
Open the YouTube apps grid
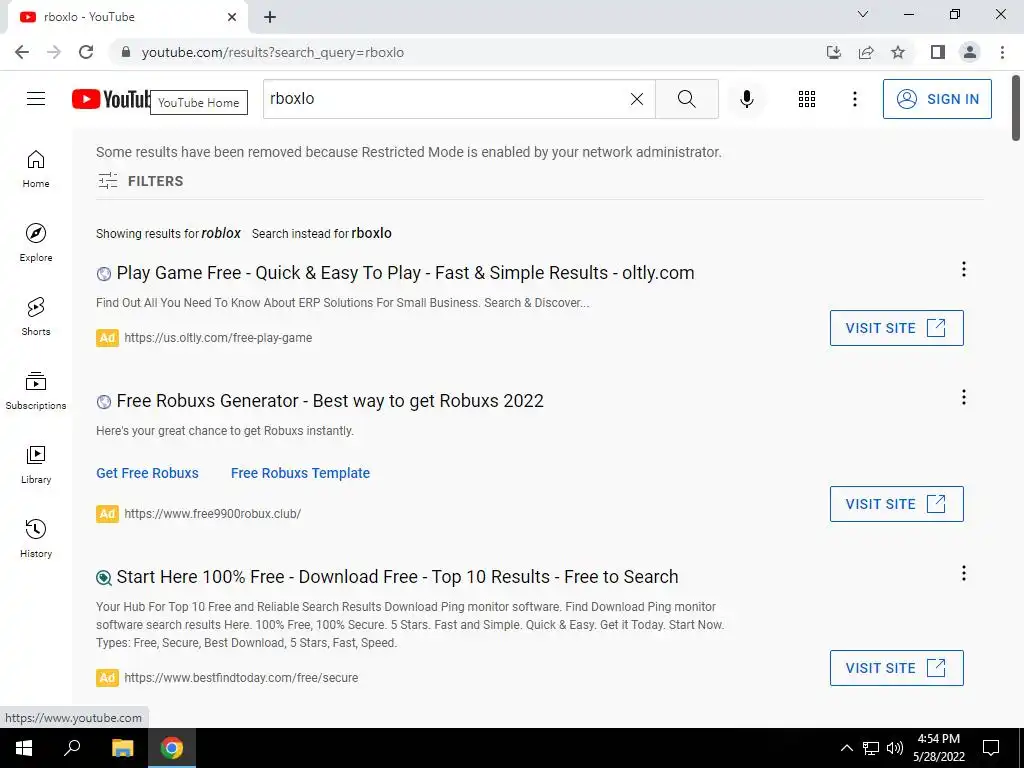click(807, 99)
